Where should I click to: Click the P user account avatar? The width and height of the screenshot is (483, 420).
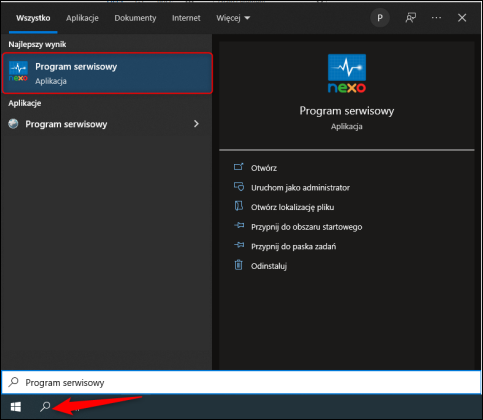point(380,18)
